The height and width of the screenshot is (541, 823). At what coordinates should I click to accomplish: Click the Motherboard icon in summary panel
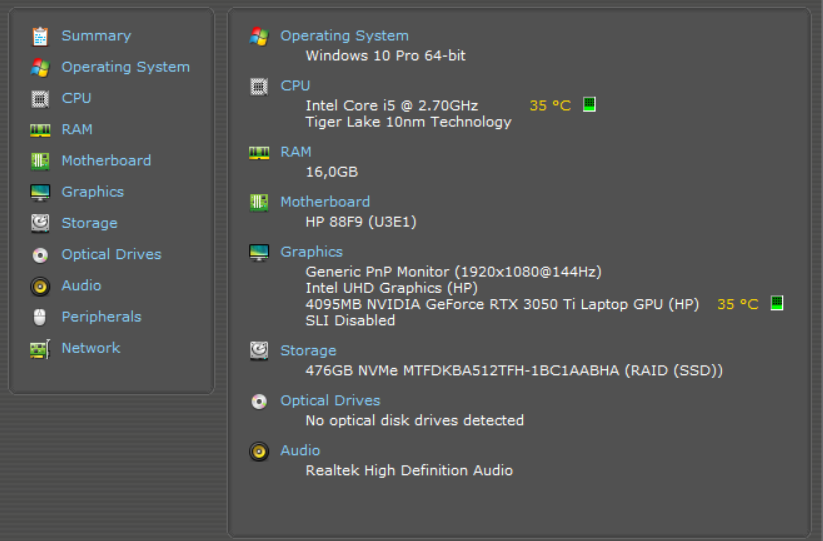tap(259, 203)
